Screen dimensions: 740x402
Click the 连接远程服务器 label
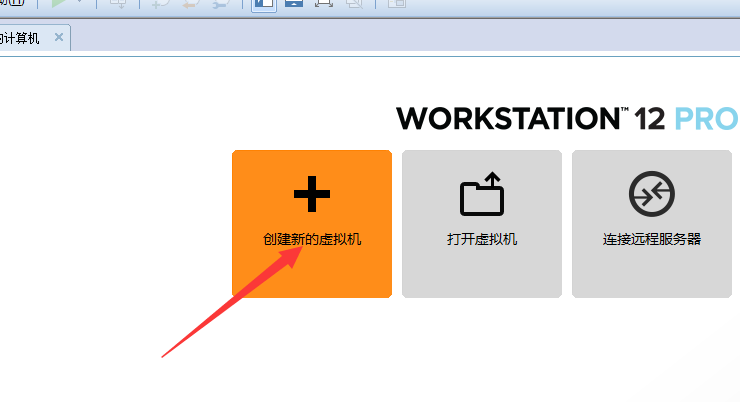point(652,239)
